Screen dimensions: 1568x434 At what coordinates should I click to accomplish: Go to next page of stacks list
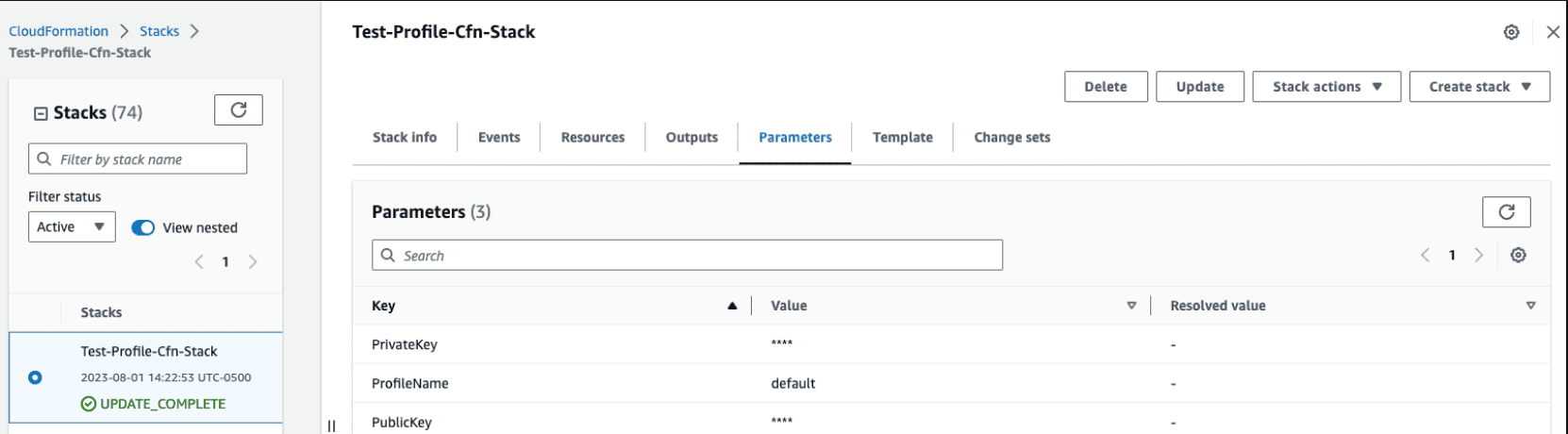(x=253, y=262)
